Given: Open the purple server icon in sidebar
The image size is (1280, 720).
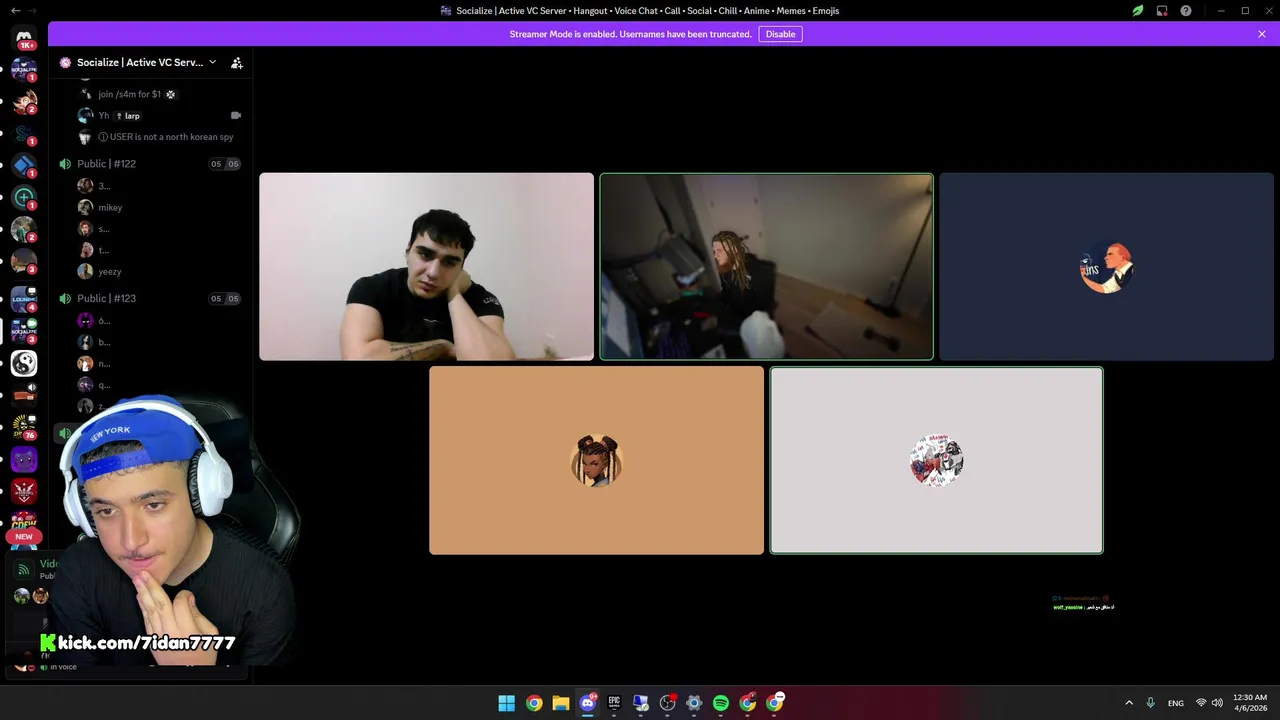Looking at the screenshot, I should (x=24, y=460).
